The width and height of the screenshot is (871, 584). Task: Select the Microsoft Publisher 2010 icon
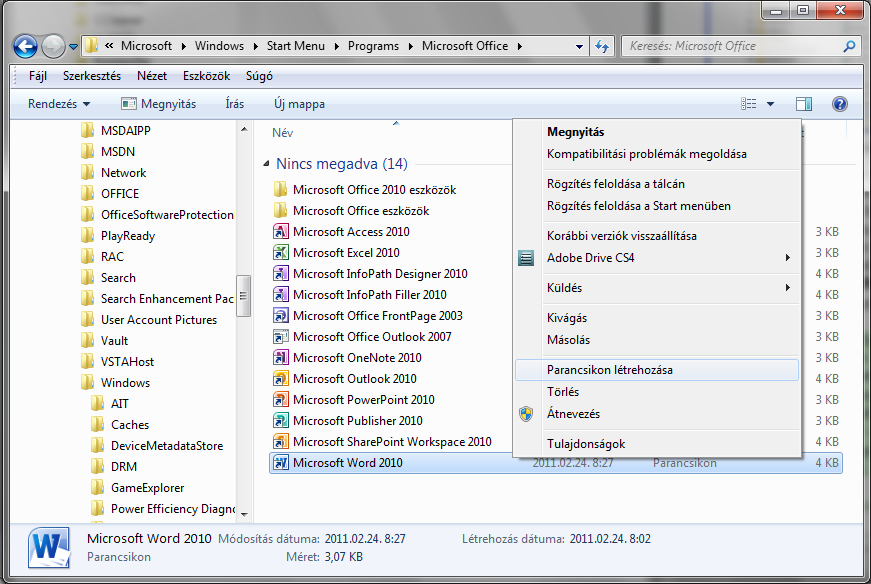[281, 421]
